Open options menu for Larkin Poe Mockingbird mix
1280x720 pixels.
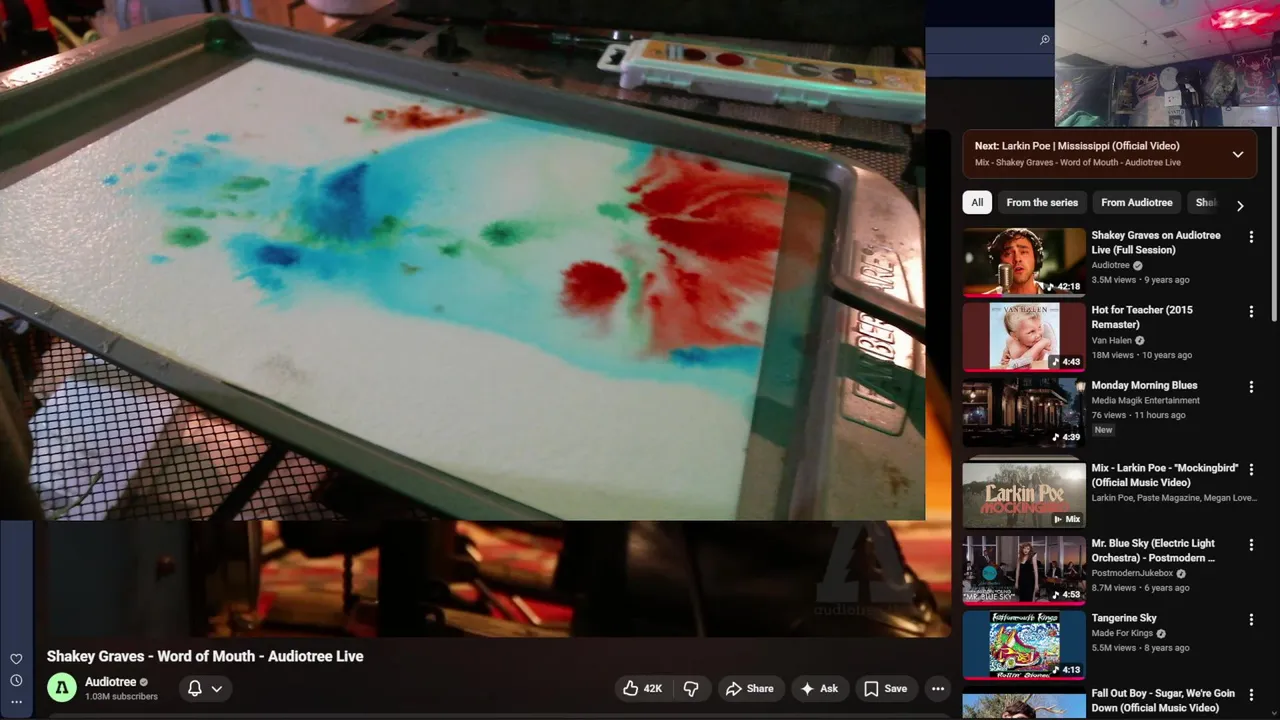(x=1251, y=469)
